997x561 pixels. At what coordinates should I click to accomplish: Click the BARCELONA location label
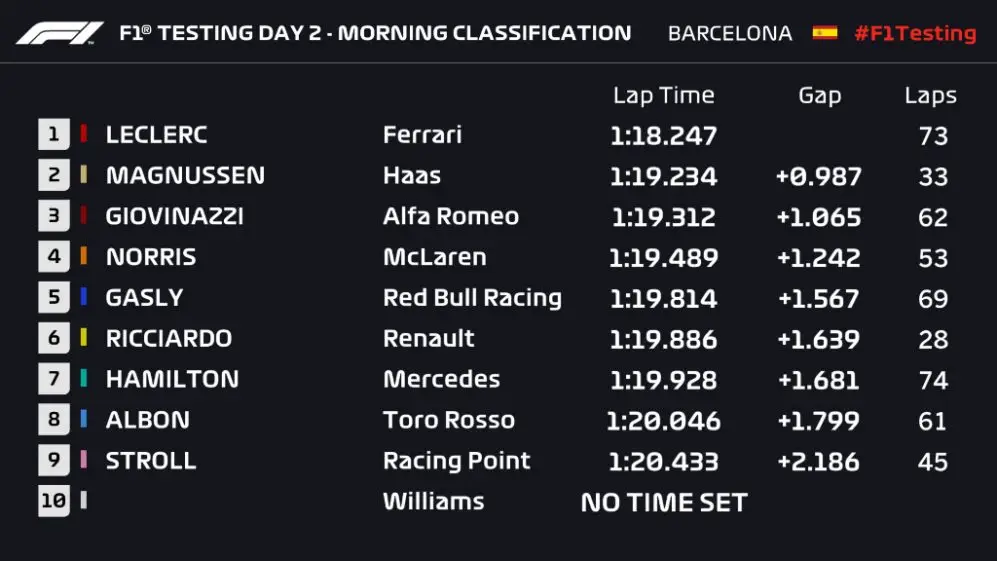(x=729, y=33)
